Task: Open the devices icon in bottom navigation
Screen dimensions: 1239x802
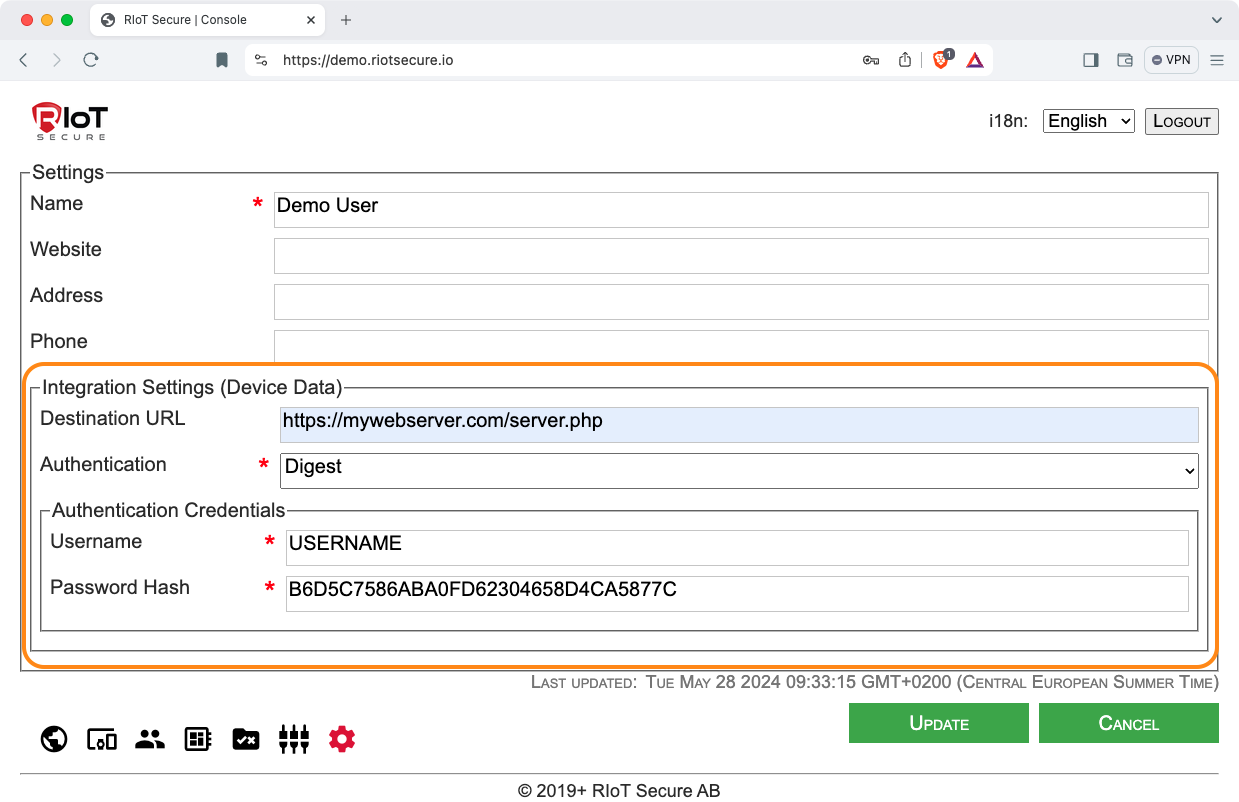Action: [x=102, y=739]
